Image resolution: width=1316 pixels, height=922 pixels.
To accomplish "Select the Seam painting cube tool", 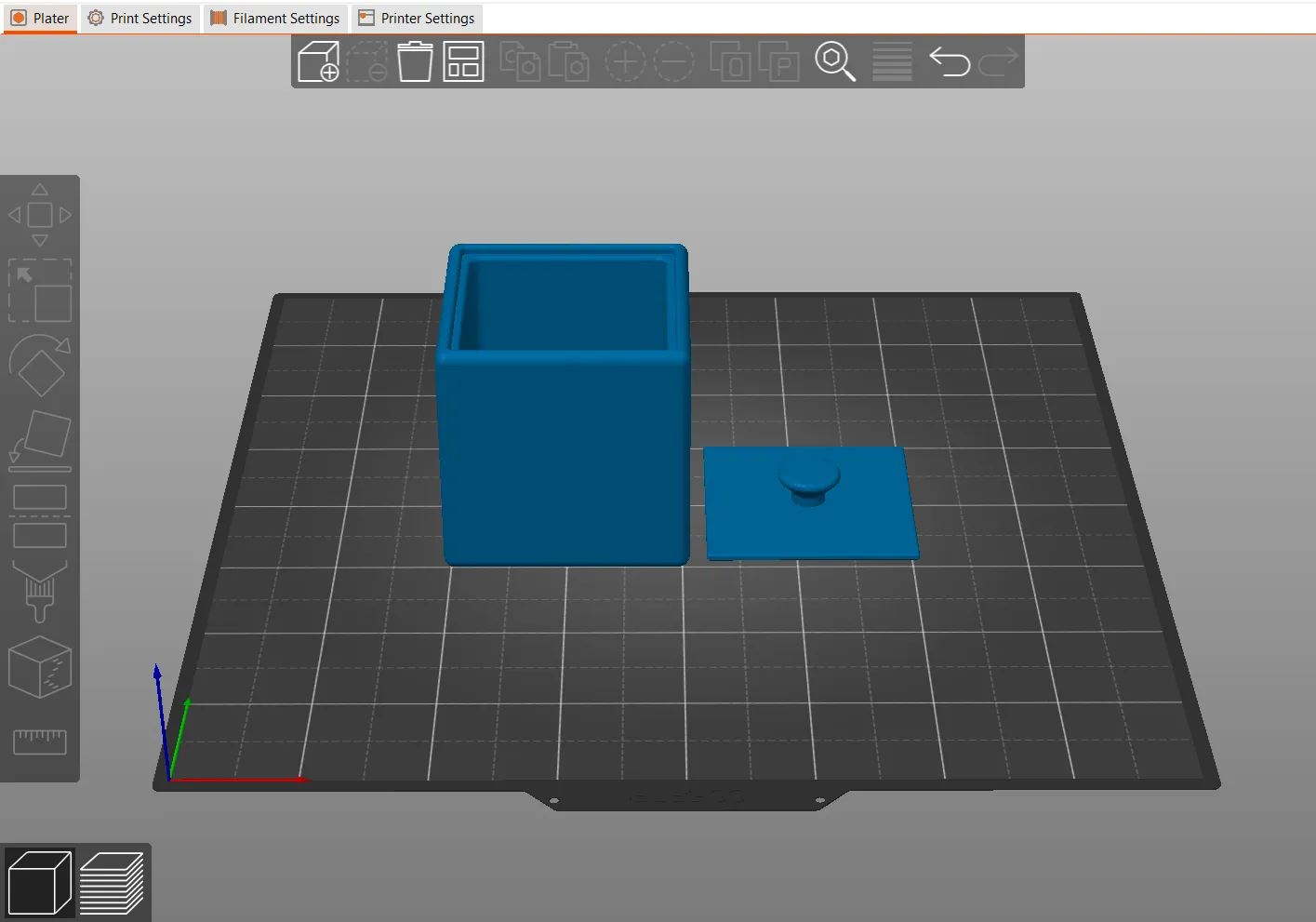I will click(x=40, y=667).
